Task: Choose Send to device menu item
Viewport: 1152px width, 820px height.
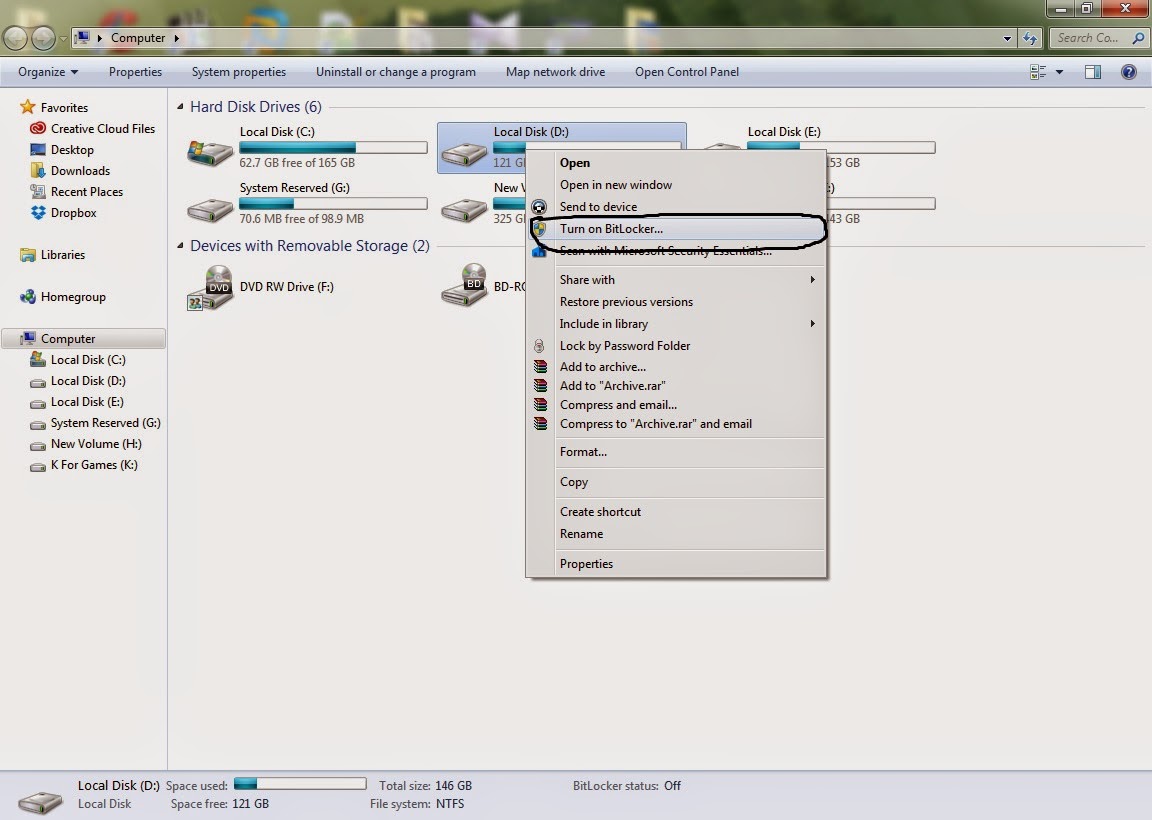Action: coord(677,207)
